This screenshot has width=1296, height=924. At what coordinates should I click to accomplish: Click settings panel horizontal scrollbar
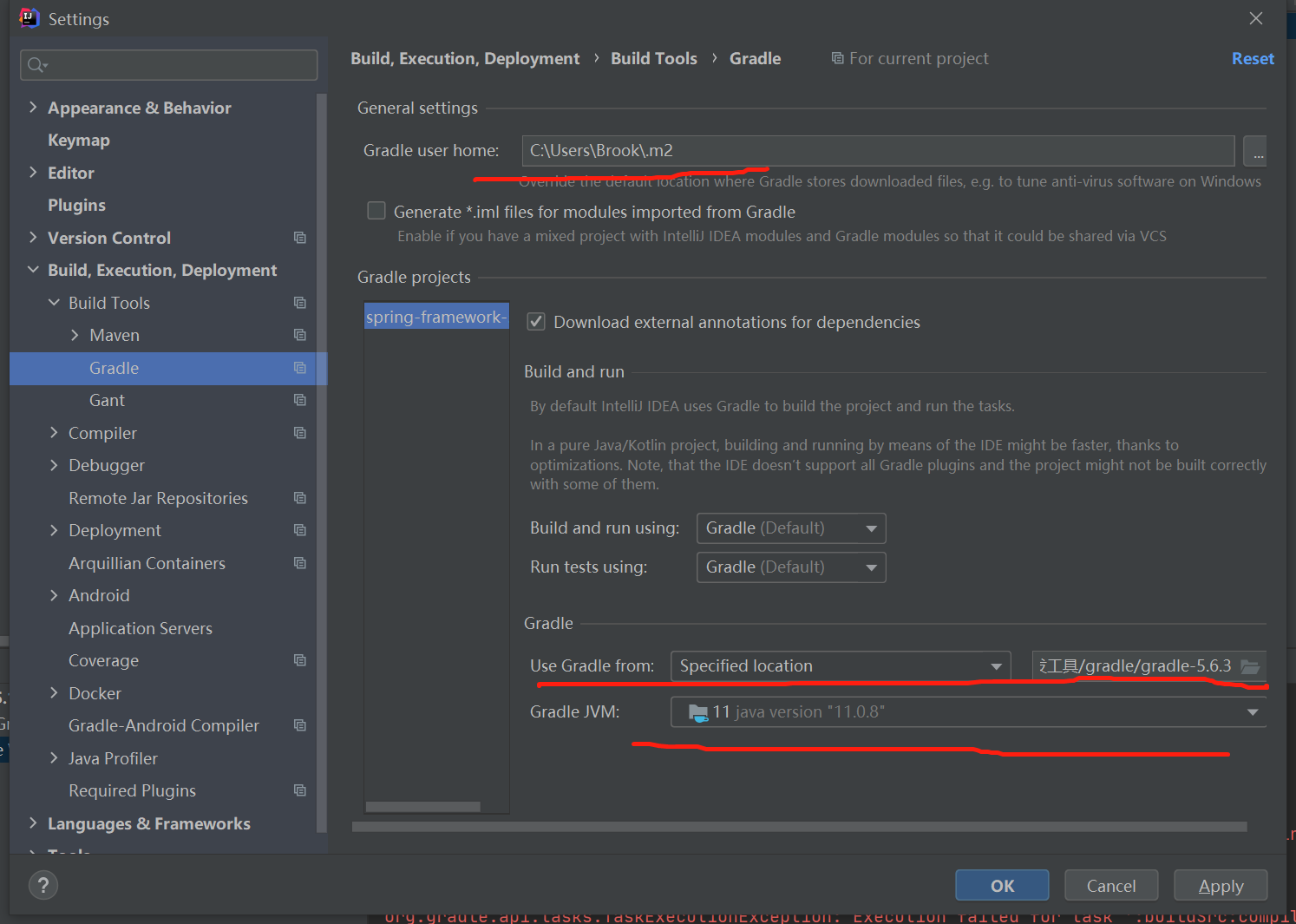pyautogui.click(x=800, y=827)
